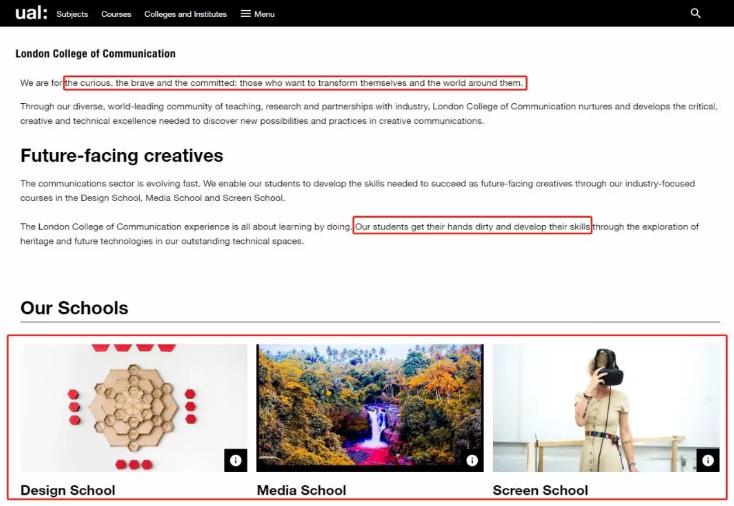Click the hexagon wooden pattern thumbnail

point(133,407)
